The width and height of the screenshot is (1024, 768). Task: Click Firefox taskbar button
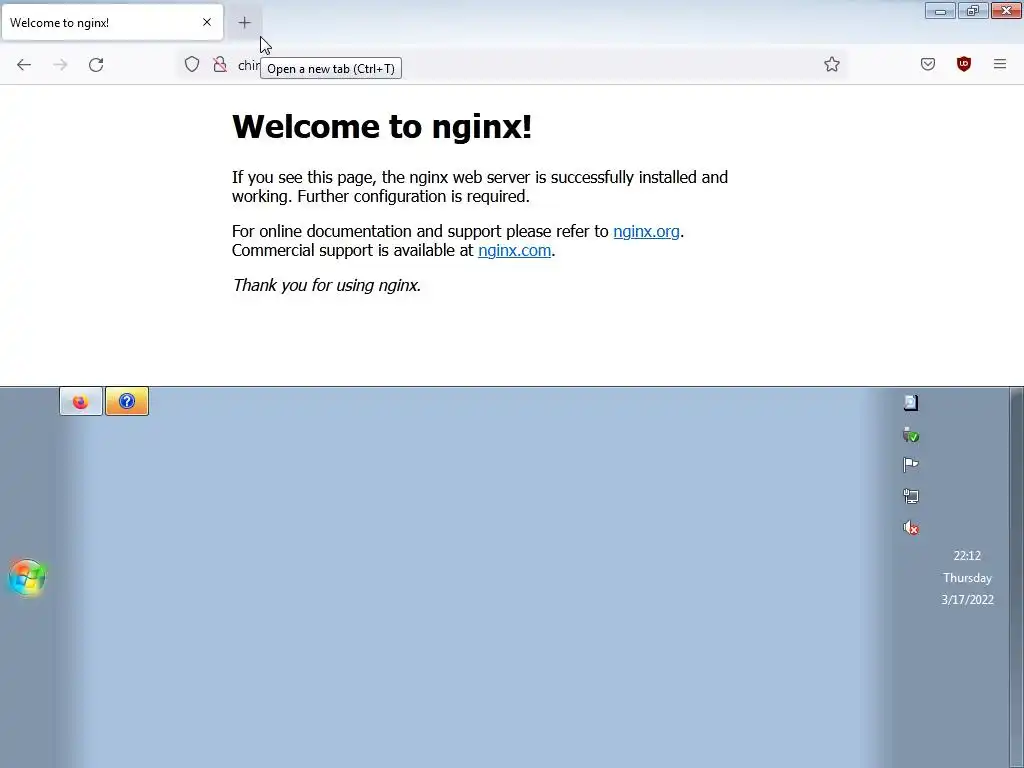pos(81,401)
